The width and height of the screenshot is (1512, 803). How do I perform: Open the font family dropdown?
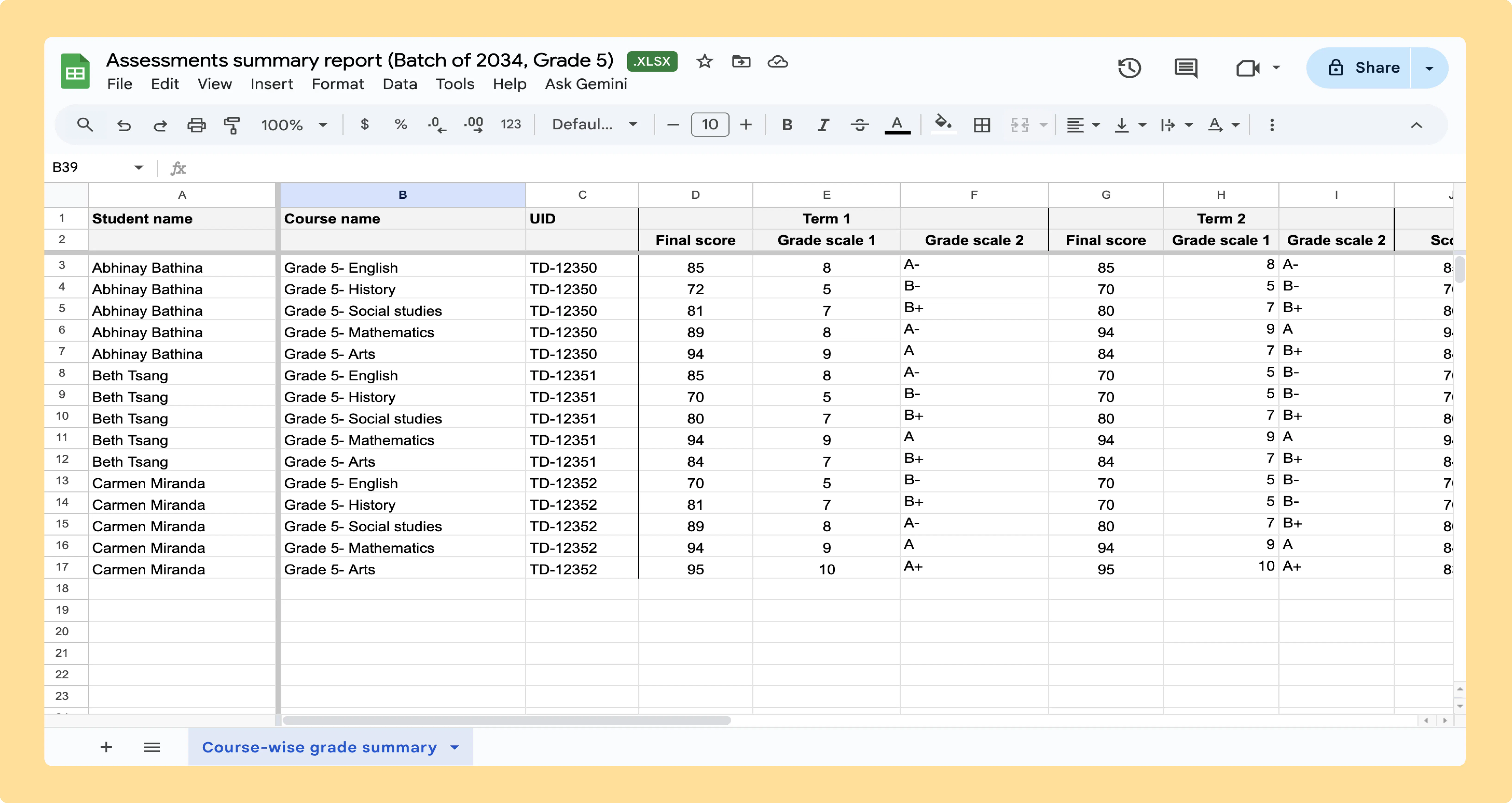595,124
